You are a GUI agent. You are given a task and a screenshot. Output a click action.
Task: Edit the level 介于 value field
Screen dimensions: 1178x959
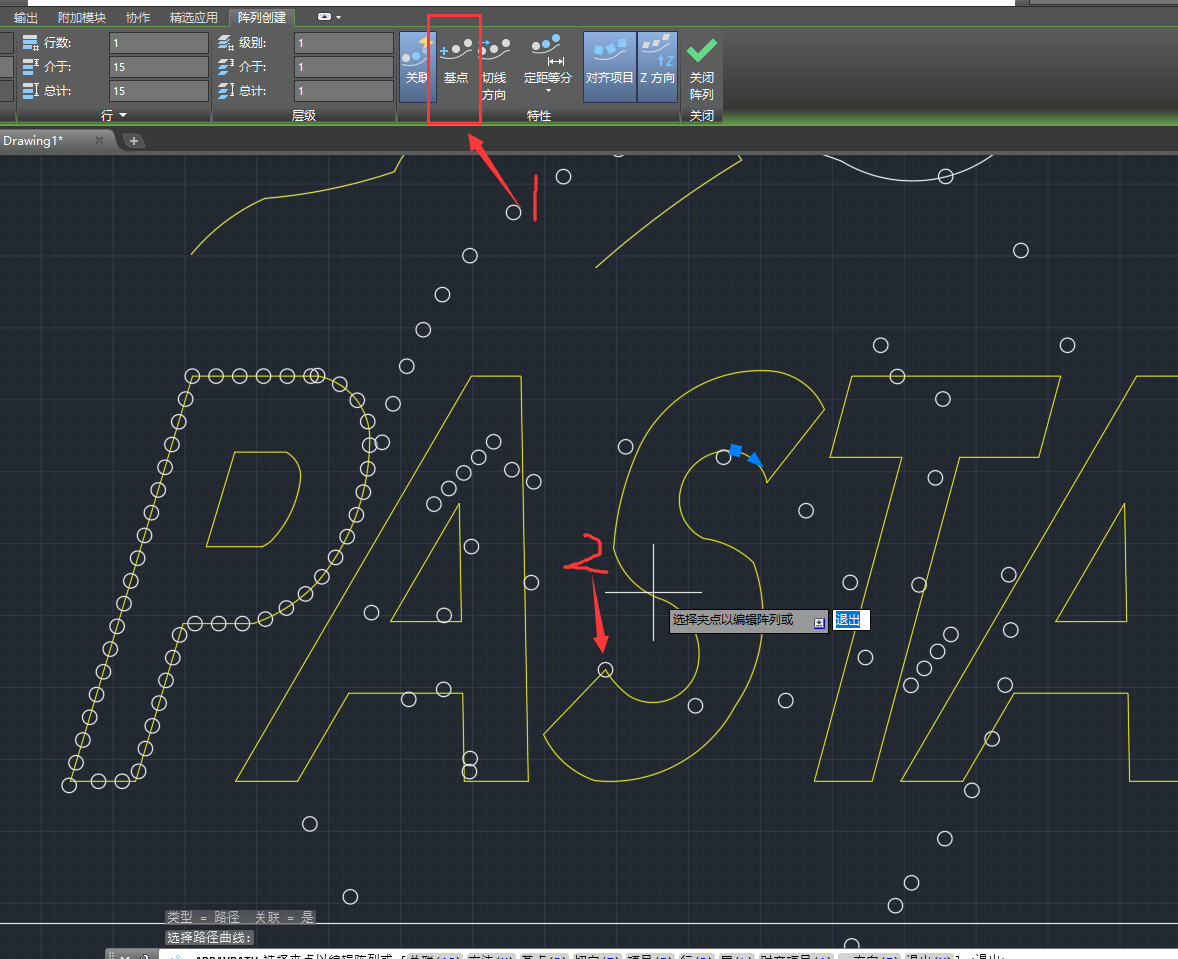344,67
